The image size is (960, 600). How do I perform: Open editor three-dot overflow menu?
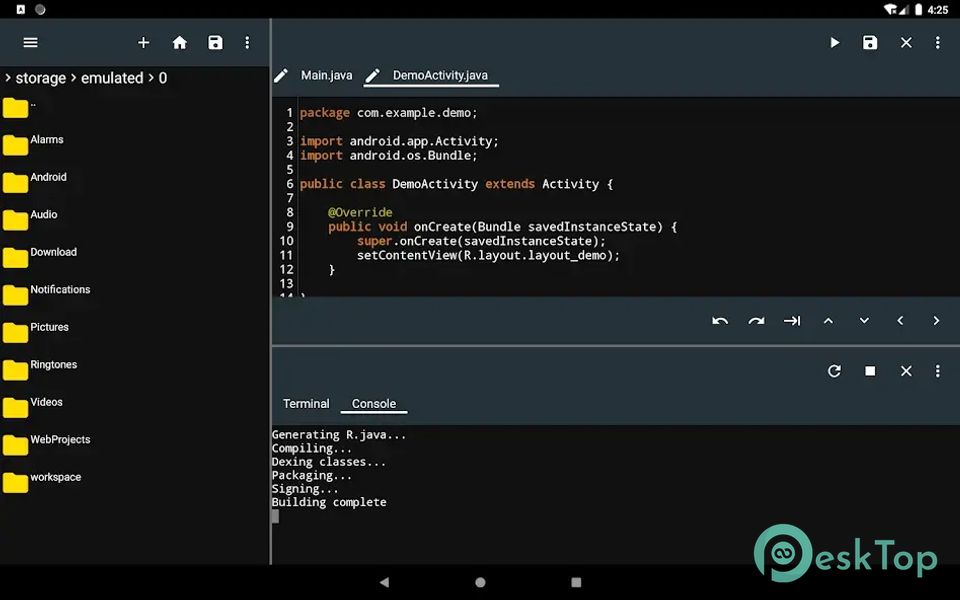coord(937,43)
